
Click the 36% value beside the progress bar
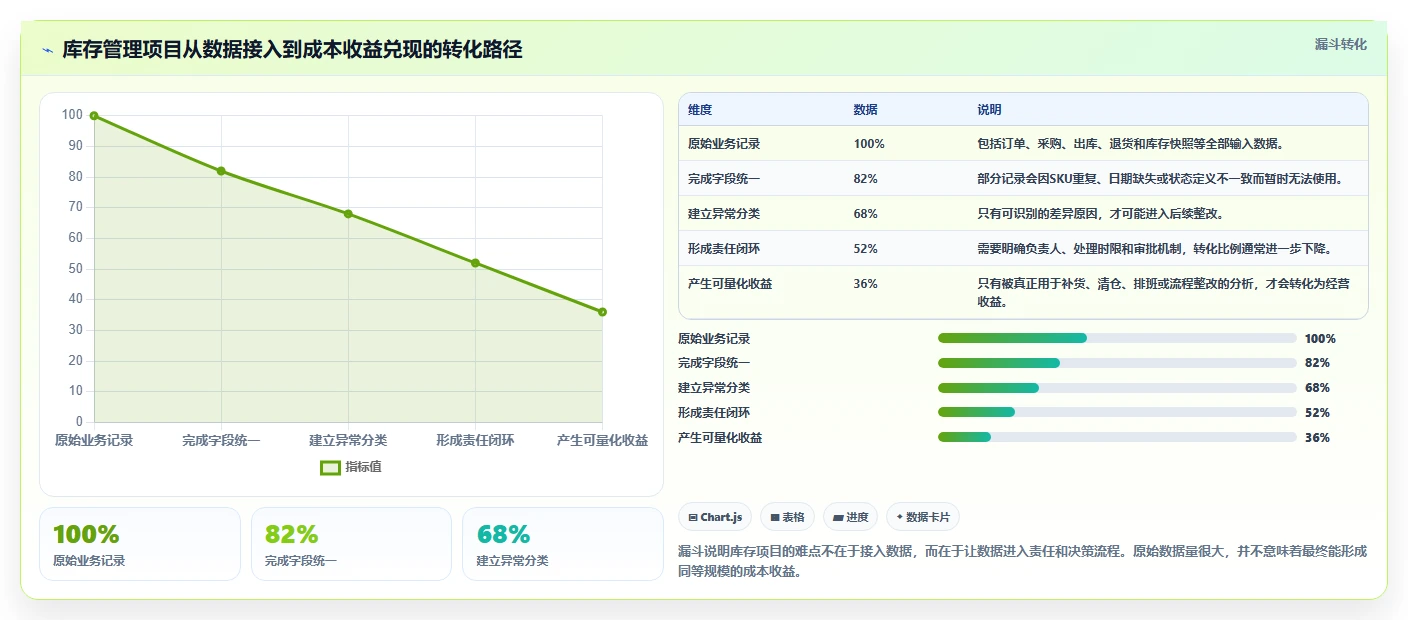1317,438
